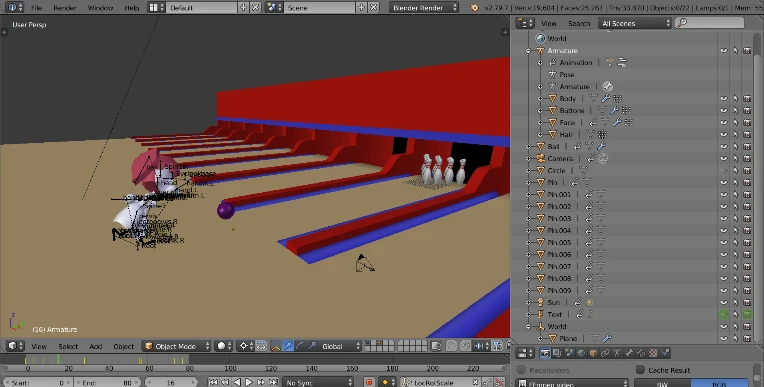Viewport: 764px width, 387px height.
Task: Expand the Camera tree item
Action: point(528,158)
